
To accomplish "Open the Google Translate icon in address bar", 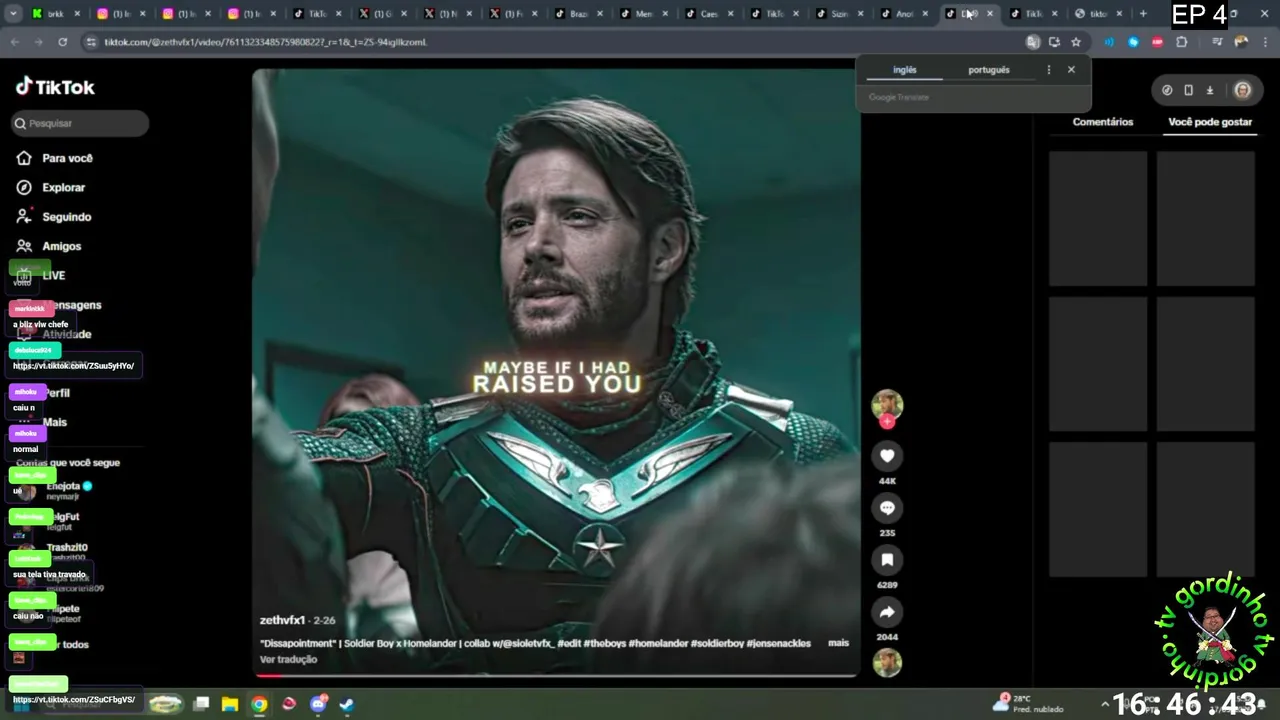I will coord(1033,42).
